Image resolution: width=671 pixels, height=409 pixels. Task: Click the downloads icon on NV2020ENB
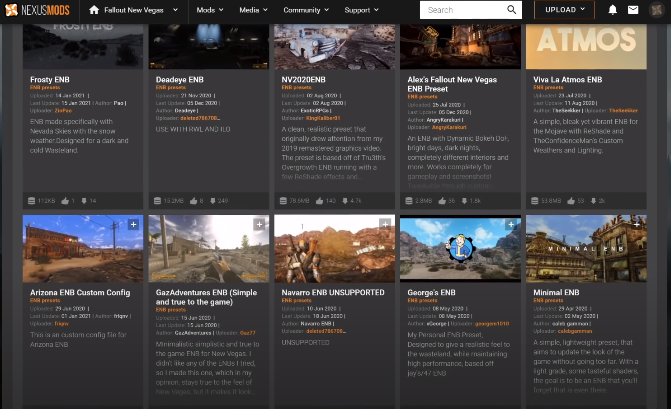(x=345, y=201)
